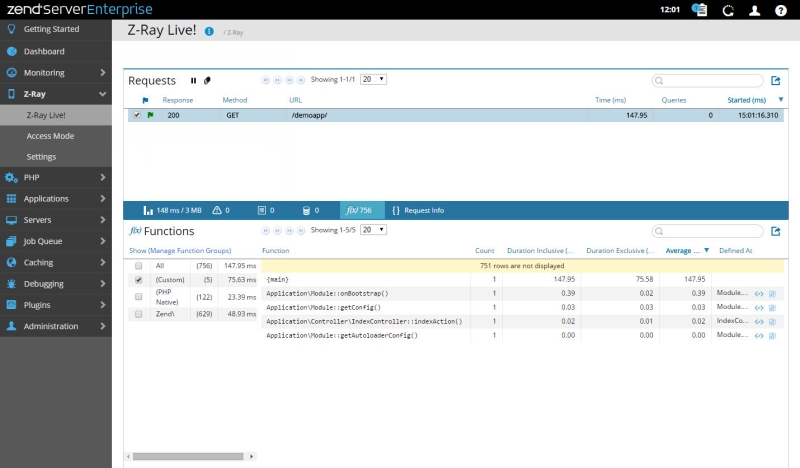Viewport: 800px width, 468px height.
Task: Click the restart/refresh server icon
Action: click(x=728, y=10)
